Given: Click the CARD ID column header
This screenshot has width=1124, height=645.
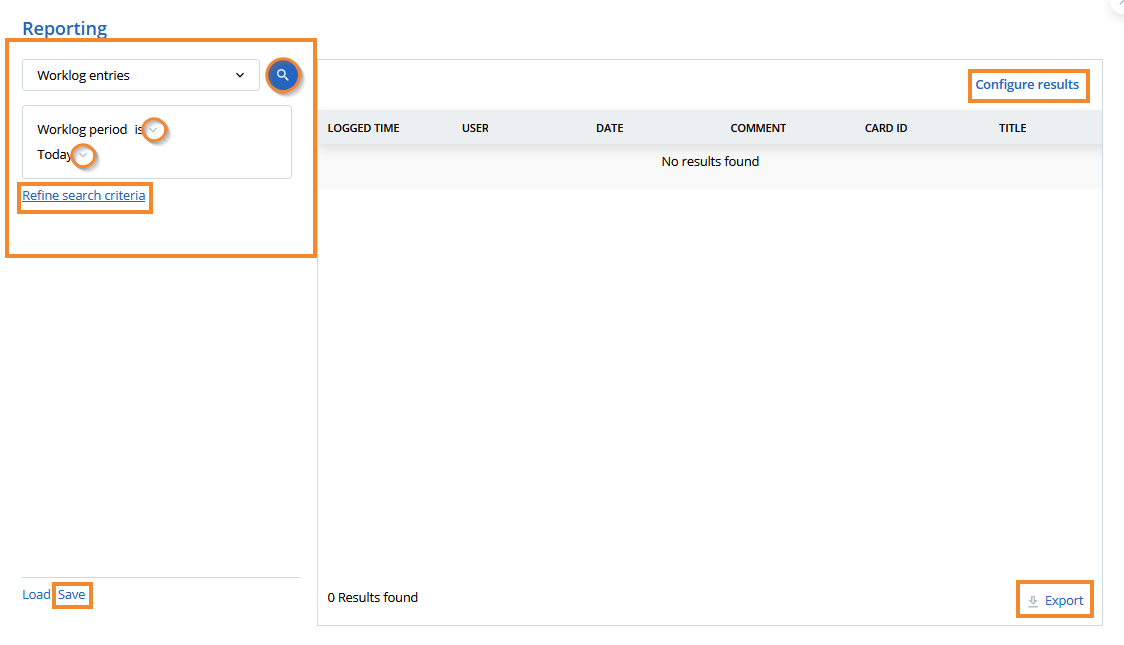Looking at the screenshot, I should pos(885,127).
